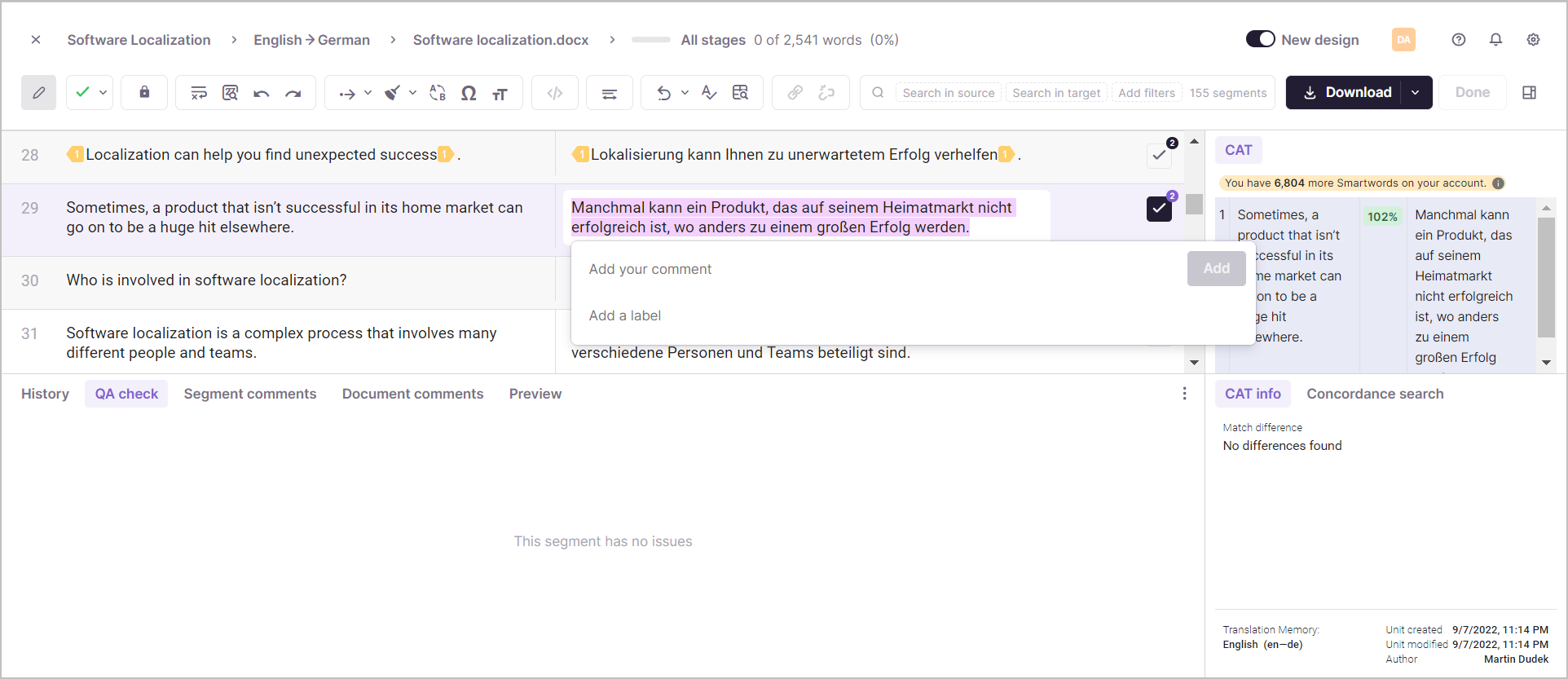Toggle the side panel layout icon
Viewport: 1568px width, 679px height.
click(x=1530, y=93)
